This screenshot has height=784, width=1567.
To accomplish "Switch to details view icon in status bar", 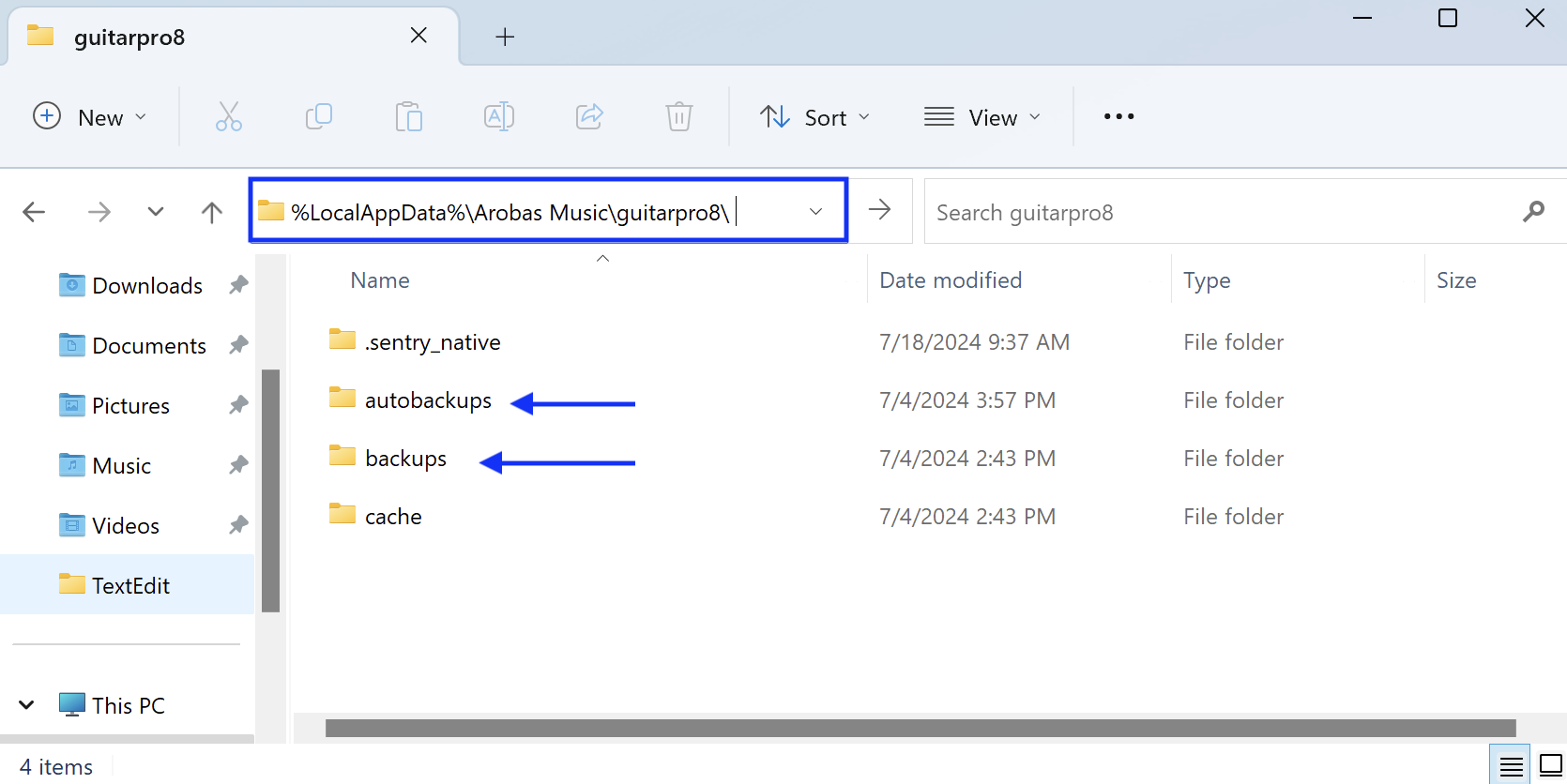I will coord(1511,766).
